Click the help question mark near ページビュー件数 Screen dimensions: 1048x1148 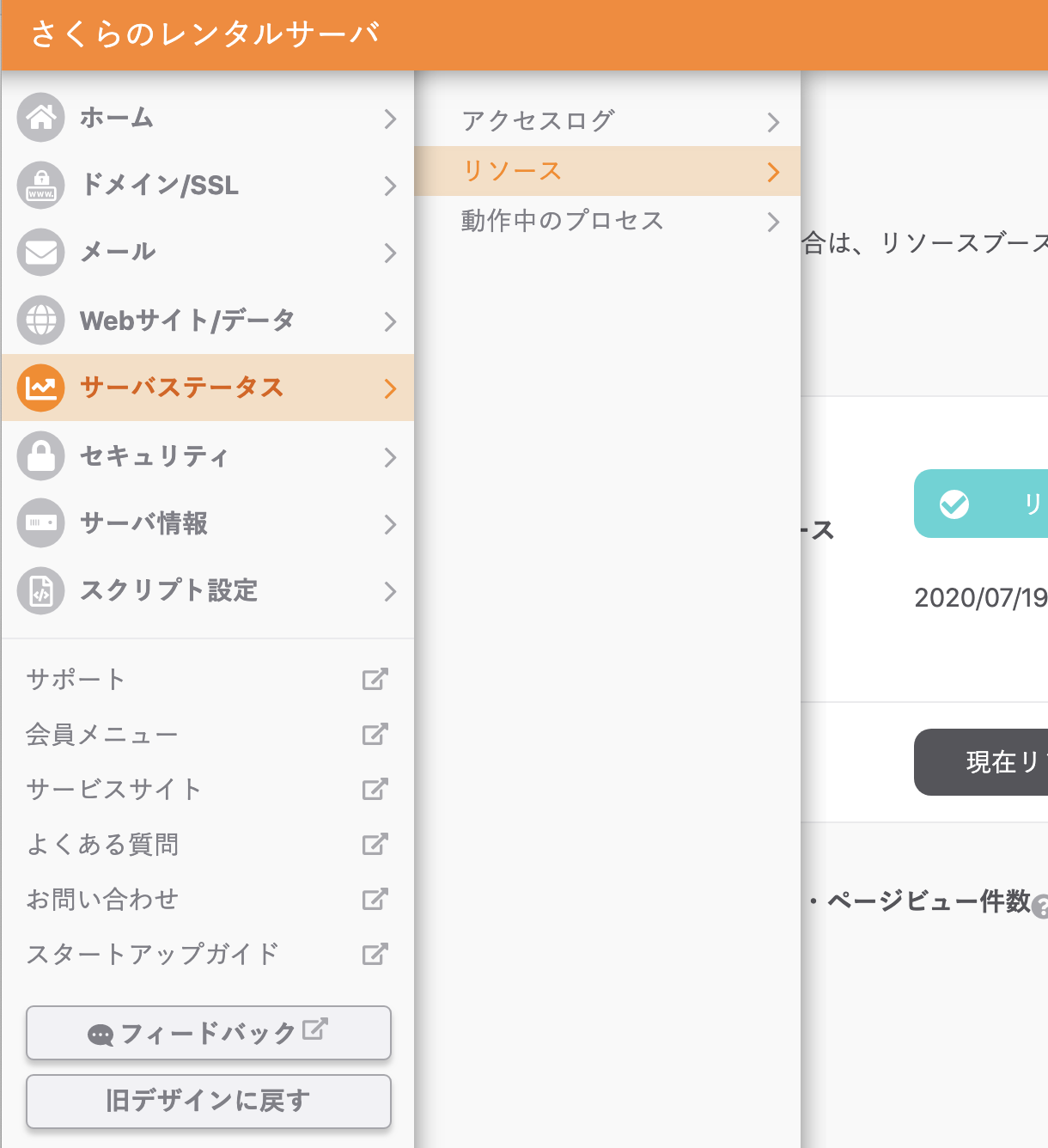(1040, 906)
